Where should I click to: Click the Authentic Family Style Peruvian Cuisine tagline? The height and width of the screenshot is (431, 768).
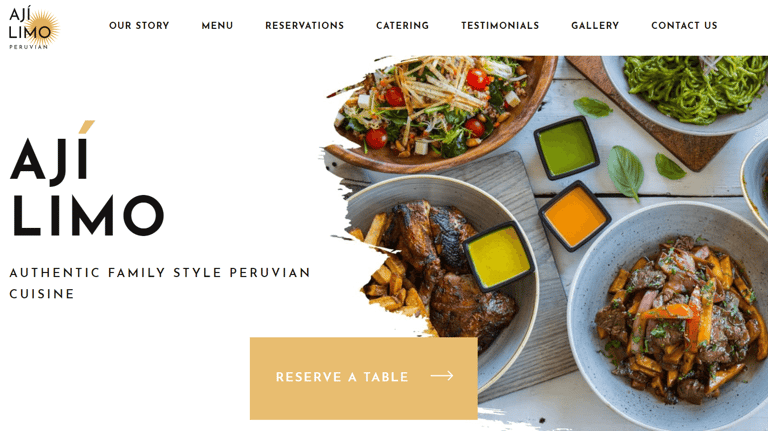tap(160, 283)
